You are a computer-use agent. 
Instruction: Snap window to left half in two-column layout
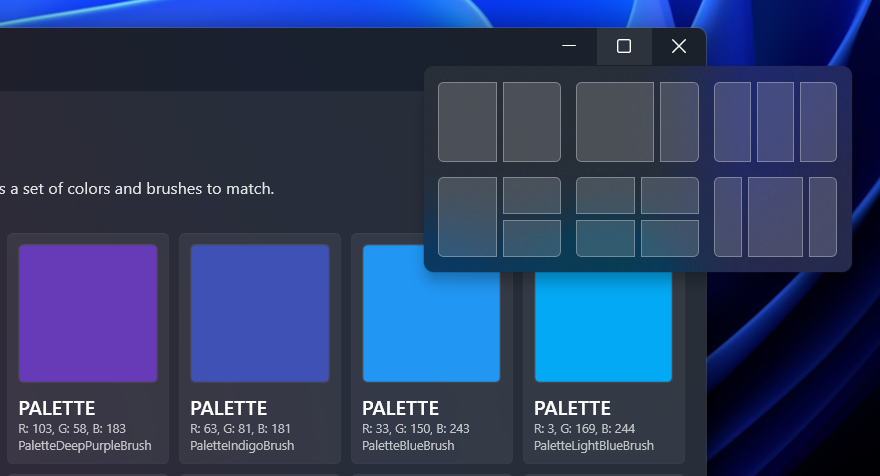467,122
